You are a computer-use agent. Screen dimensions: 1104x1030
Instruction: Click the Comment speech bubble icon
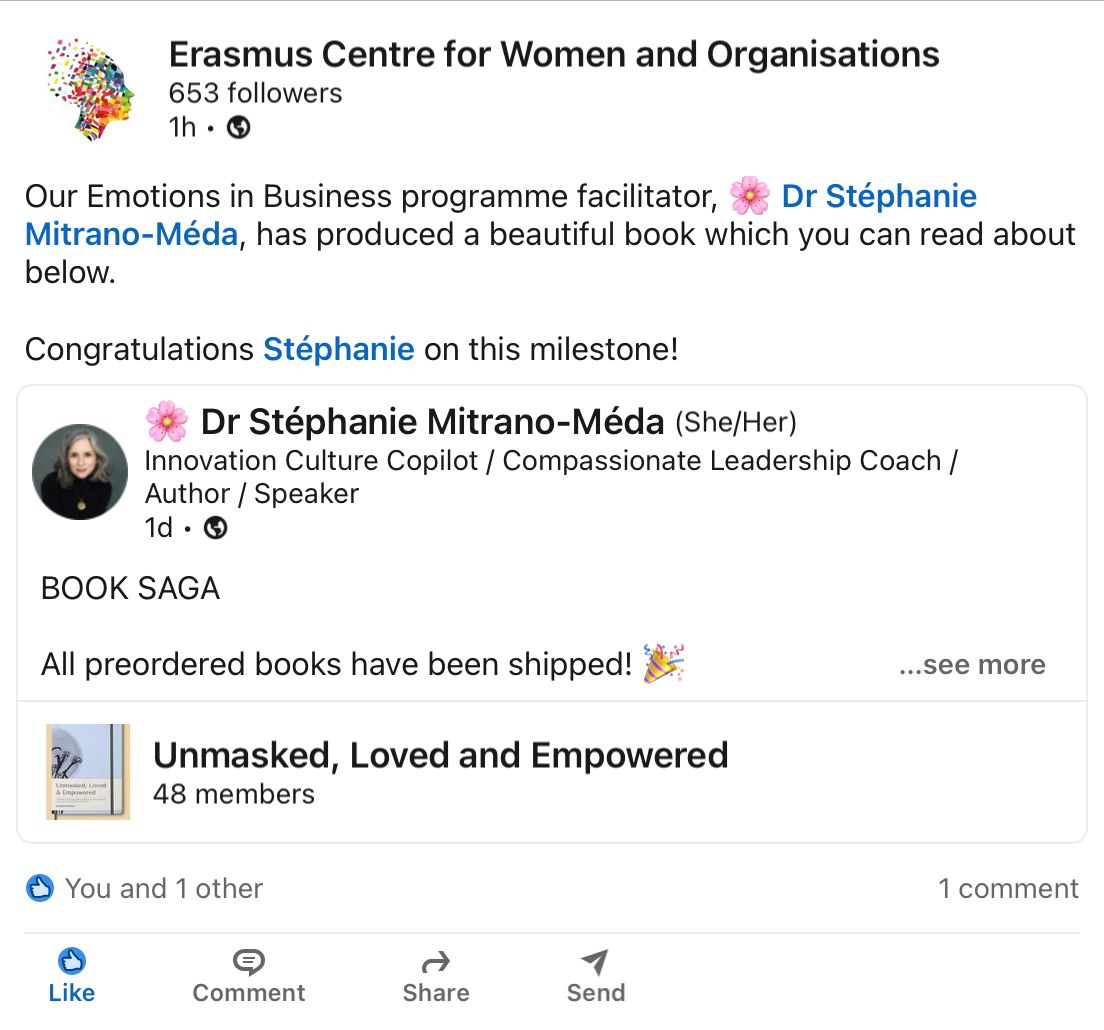[x=248, y=963]
